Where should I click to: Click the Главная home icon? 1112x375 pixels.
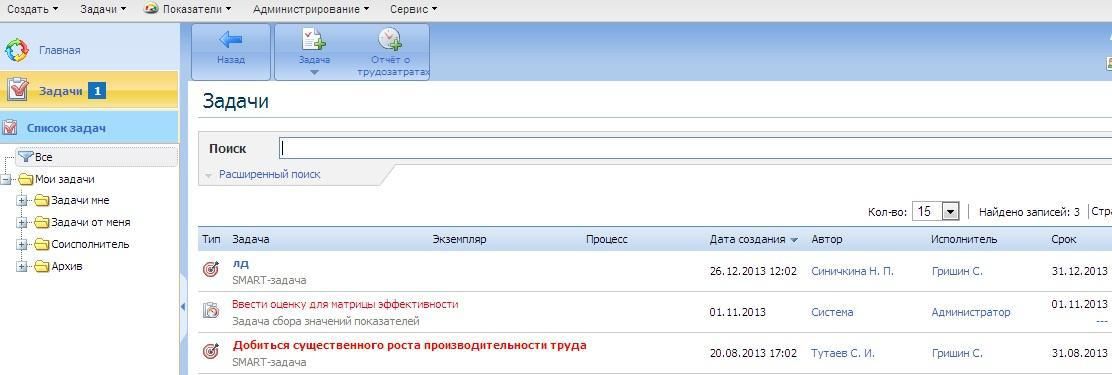coord(16,50)
